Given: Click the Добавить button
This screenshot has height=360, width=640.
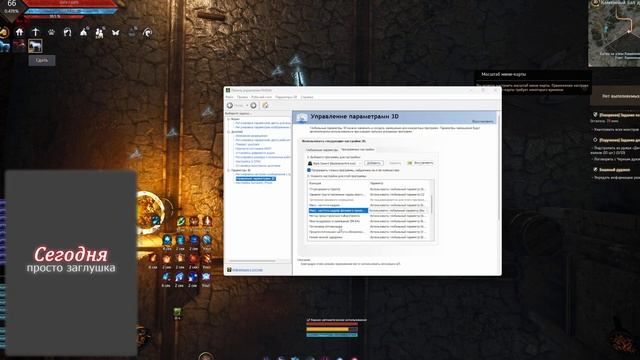Looking at the screenshot, I should 373,163.
